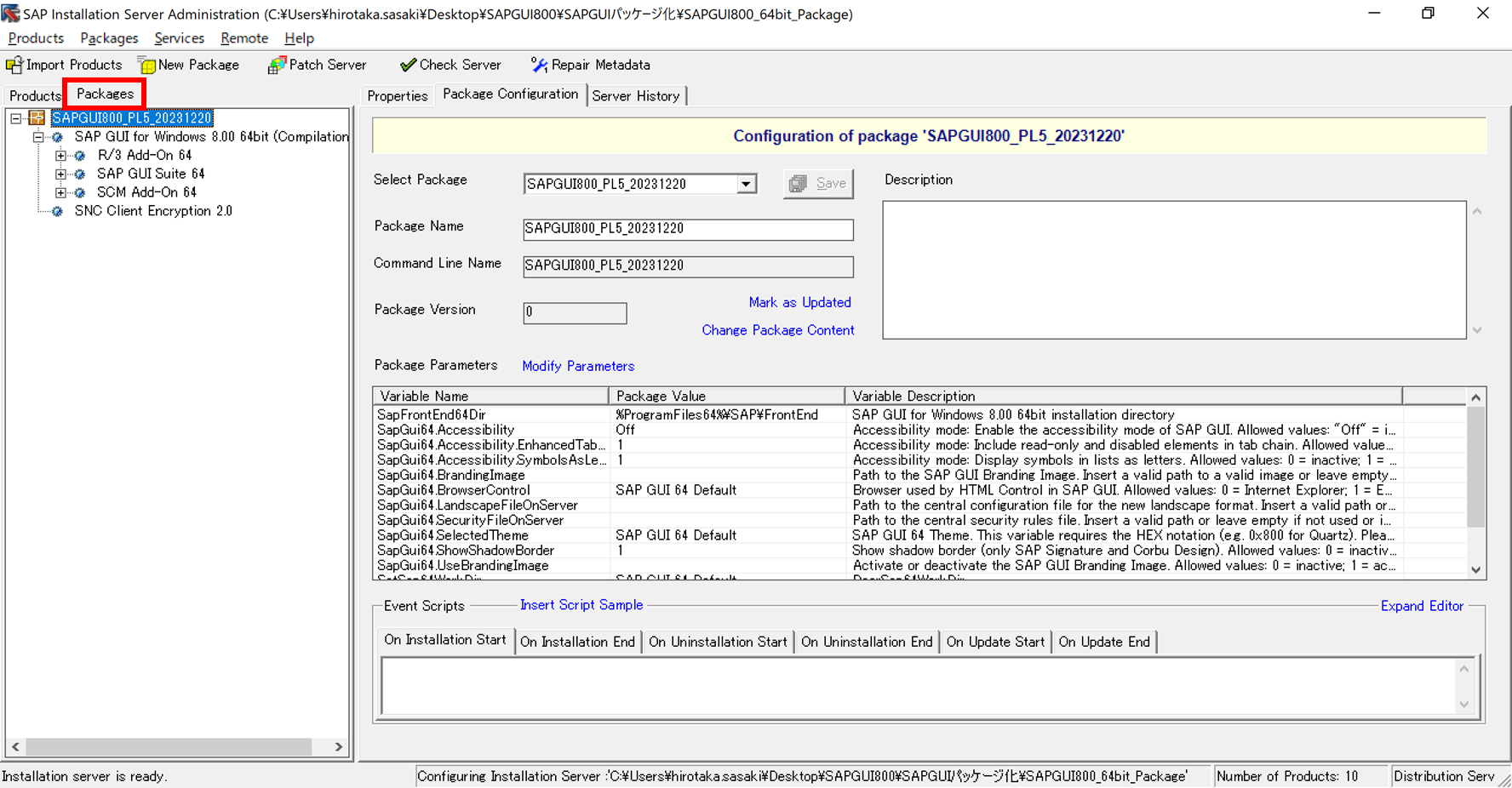Open the Remote menu
The width and height of the screenshot is (1512, 788).
click(244, 38)
